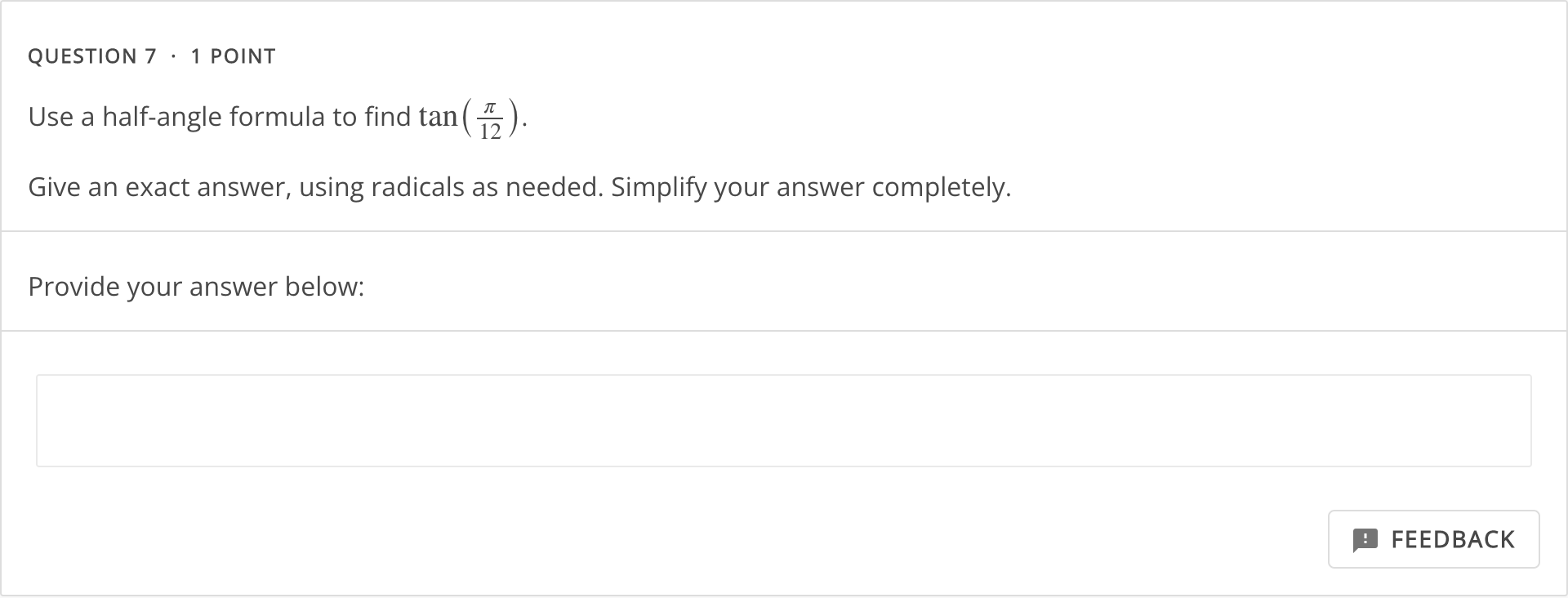1568x598 pixels.
Task: Click the tan(π/12) math expression
Action: (x=470, y=116)
